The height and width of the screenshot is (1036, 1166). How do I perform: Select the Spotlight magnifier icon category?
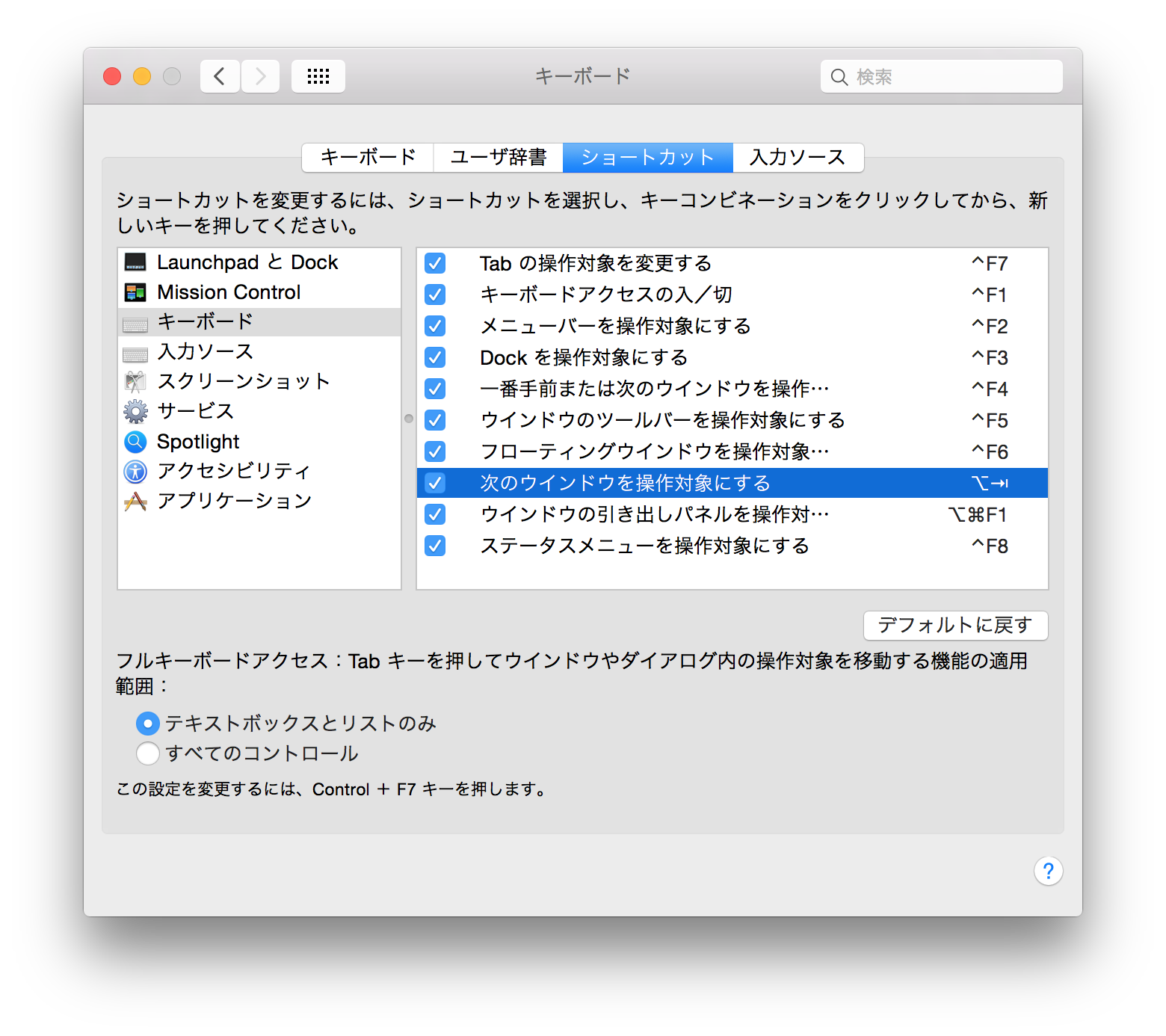[135, 442]
